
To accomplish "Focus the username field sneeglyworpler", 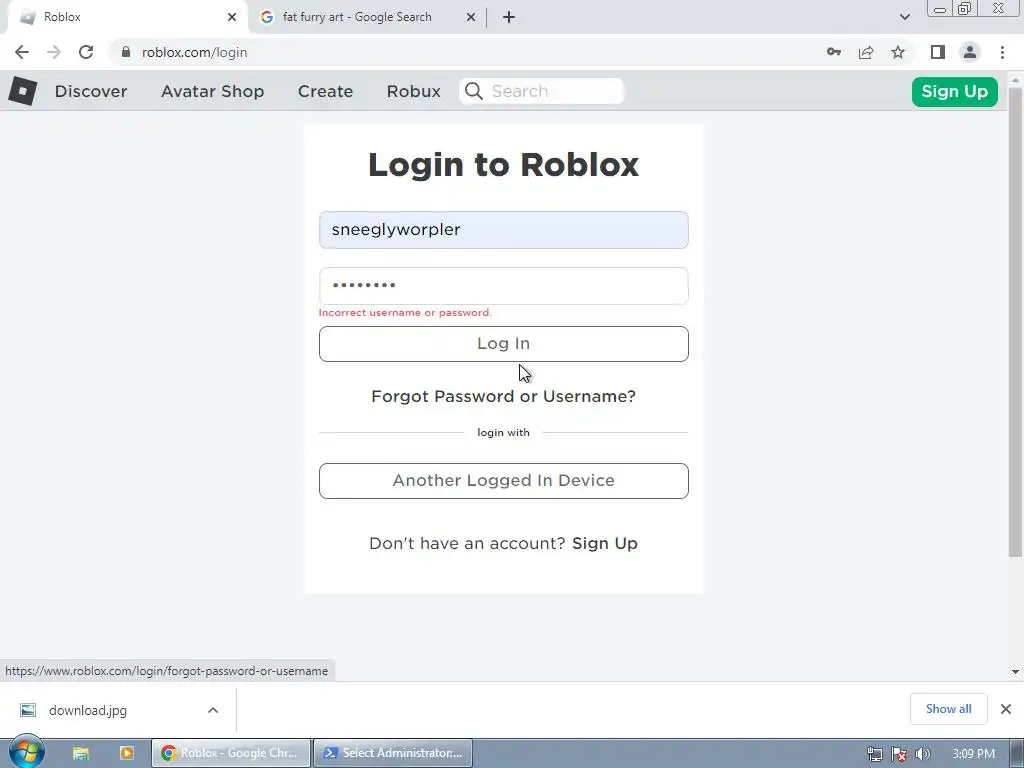I will [504, 230].
